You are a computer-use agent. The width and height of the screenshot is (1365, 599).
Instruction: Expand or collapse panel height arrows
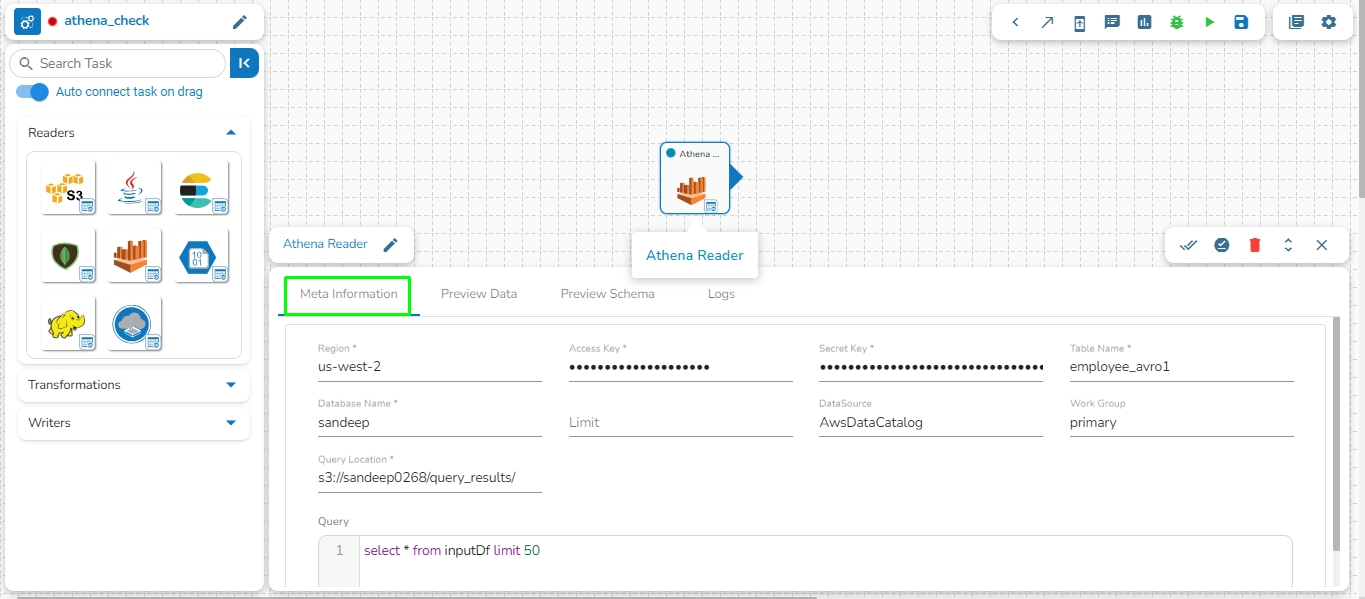pyautogui.click(x=1288, y=245)
